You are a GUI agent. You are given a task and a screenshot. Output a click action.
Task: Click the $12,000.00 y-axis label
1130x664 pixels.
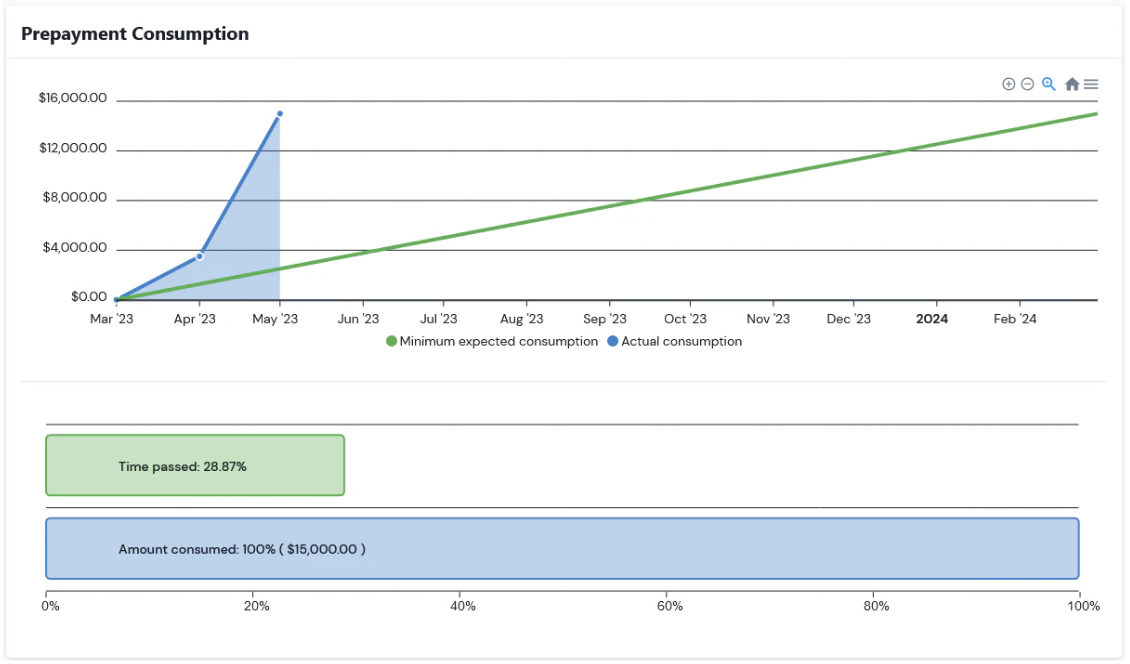[x=73, y=148]
